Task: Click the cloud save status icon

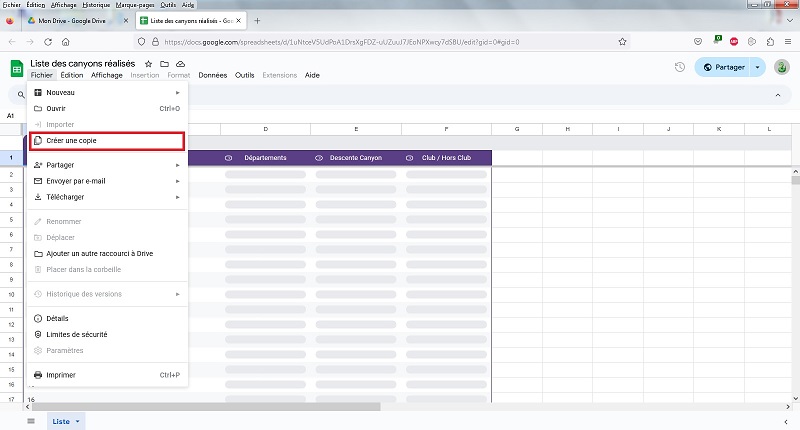Action: click(x=180, y=64)
